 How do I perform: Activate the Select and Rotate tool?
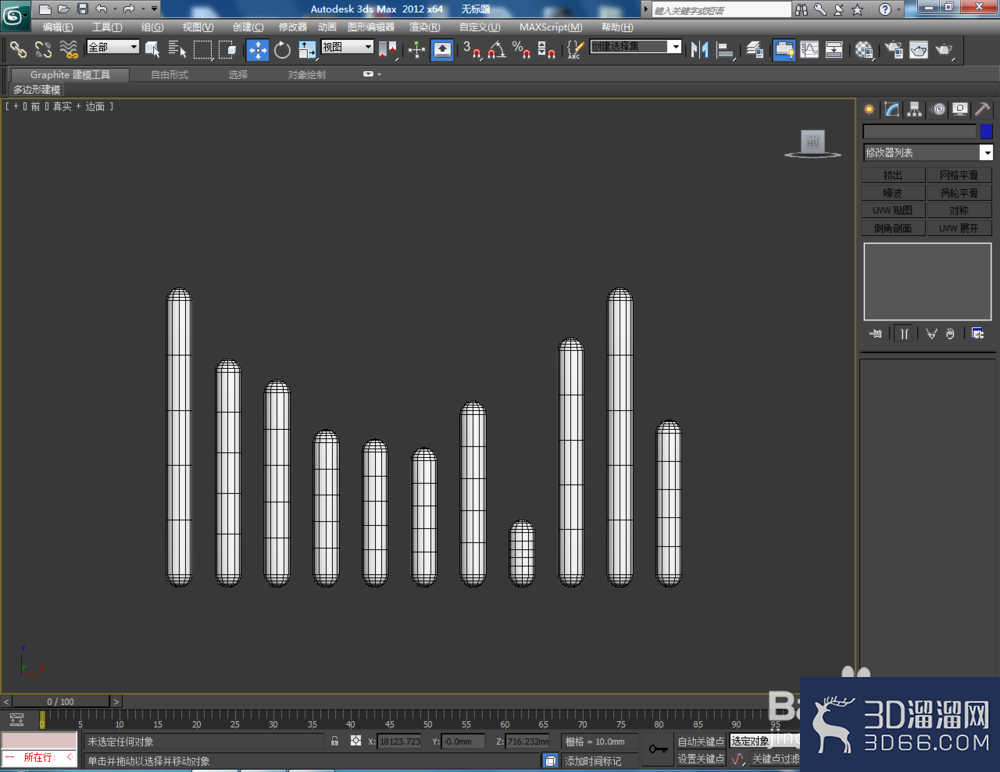(x=282, y=50)
